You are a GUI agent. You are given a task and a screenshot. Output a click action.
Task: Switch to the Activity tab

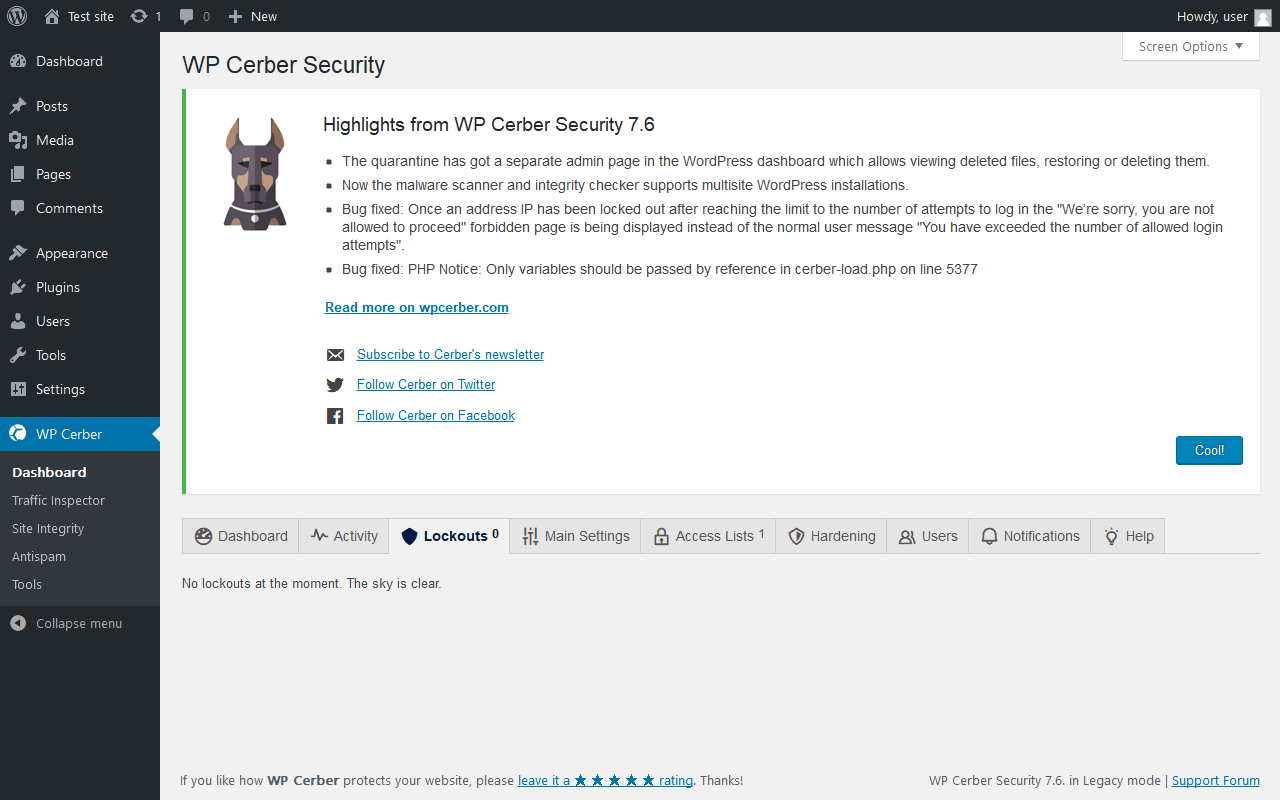click(344, 536)
